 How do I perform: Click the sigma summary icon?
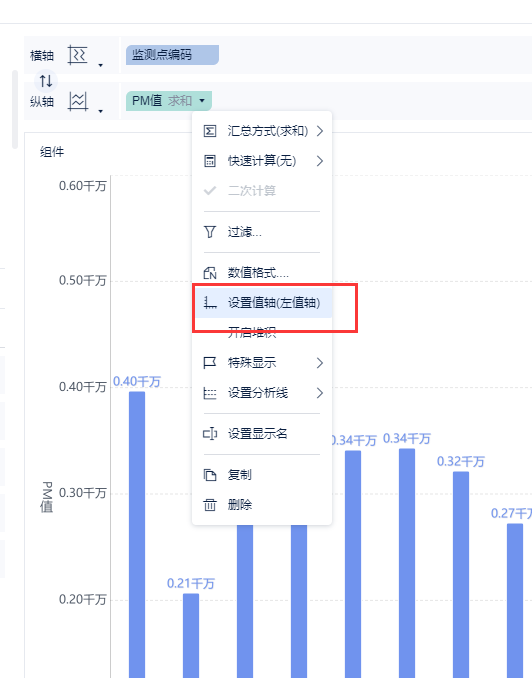[210, 131]
